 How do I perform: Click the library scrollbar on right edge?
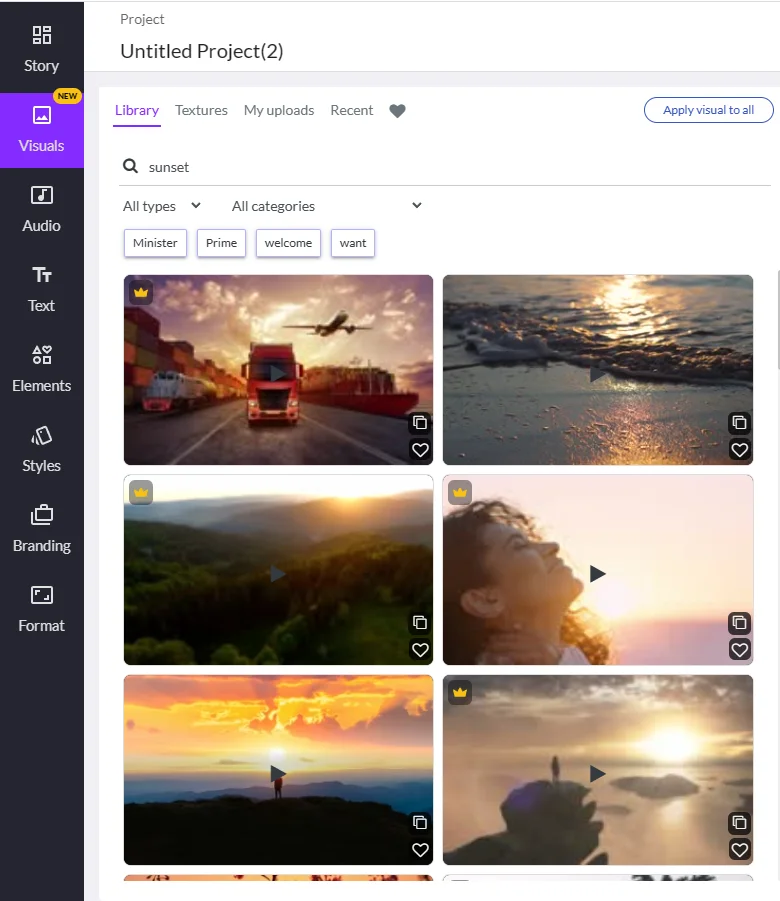pyautogui.click(x=777, y=320)
